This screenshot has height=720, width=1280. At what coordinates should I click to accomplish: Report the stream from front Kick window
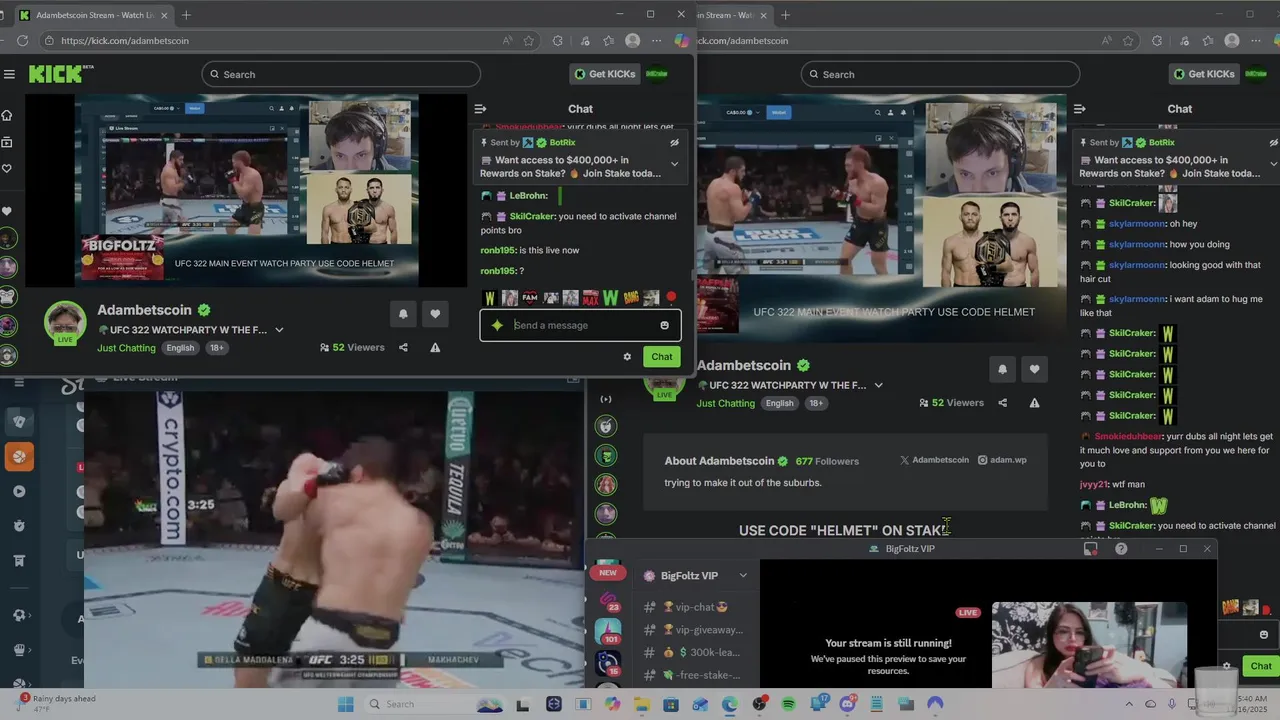(x=435, y=348)
